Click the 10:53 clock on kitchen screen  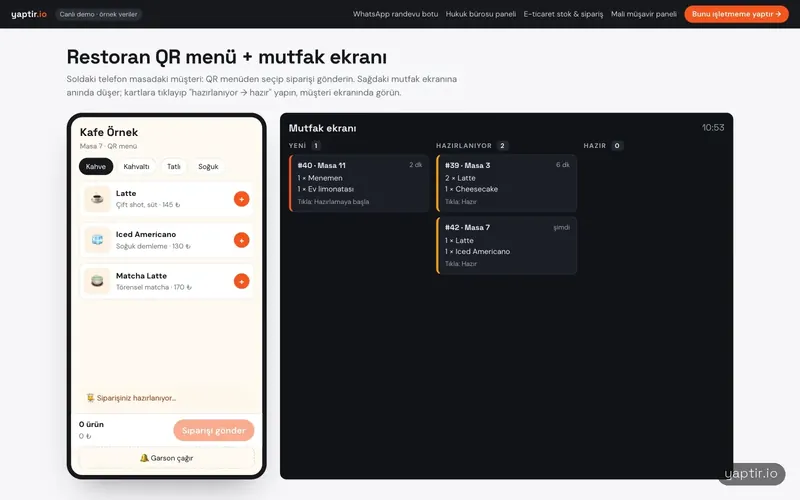click(713, 128)
